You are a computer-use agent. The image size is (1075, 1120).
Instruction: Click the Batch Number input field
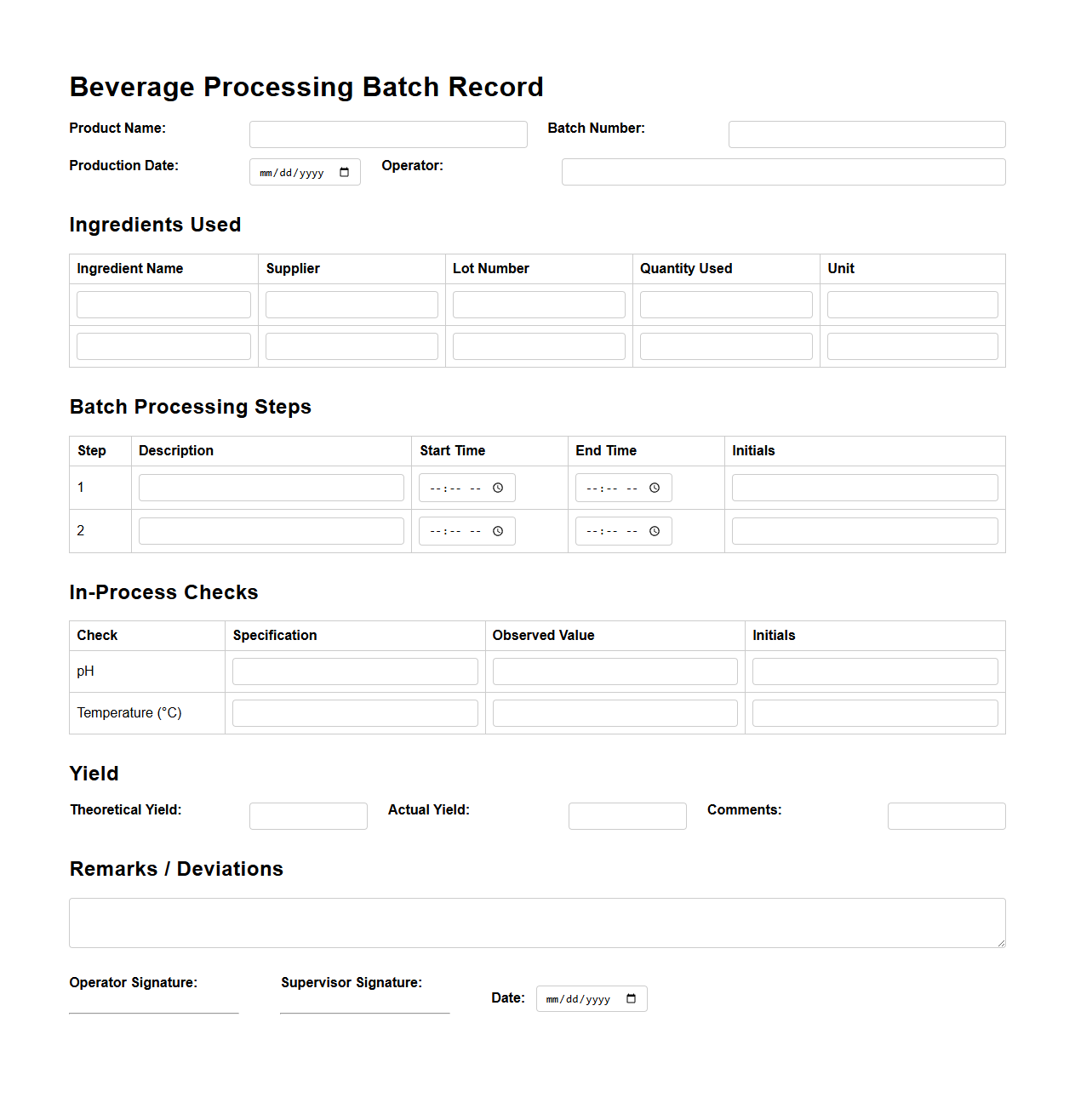(866, 134)
